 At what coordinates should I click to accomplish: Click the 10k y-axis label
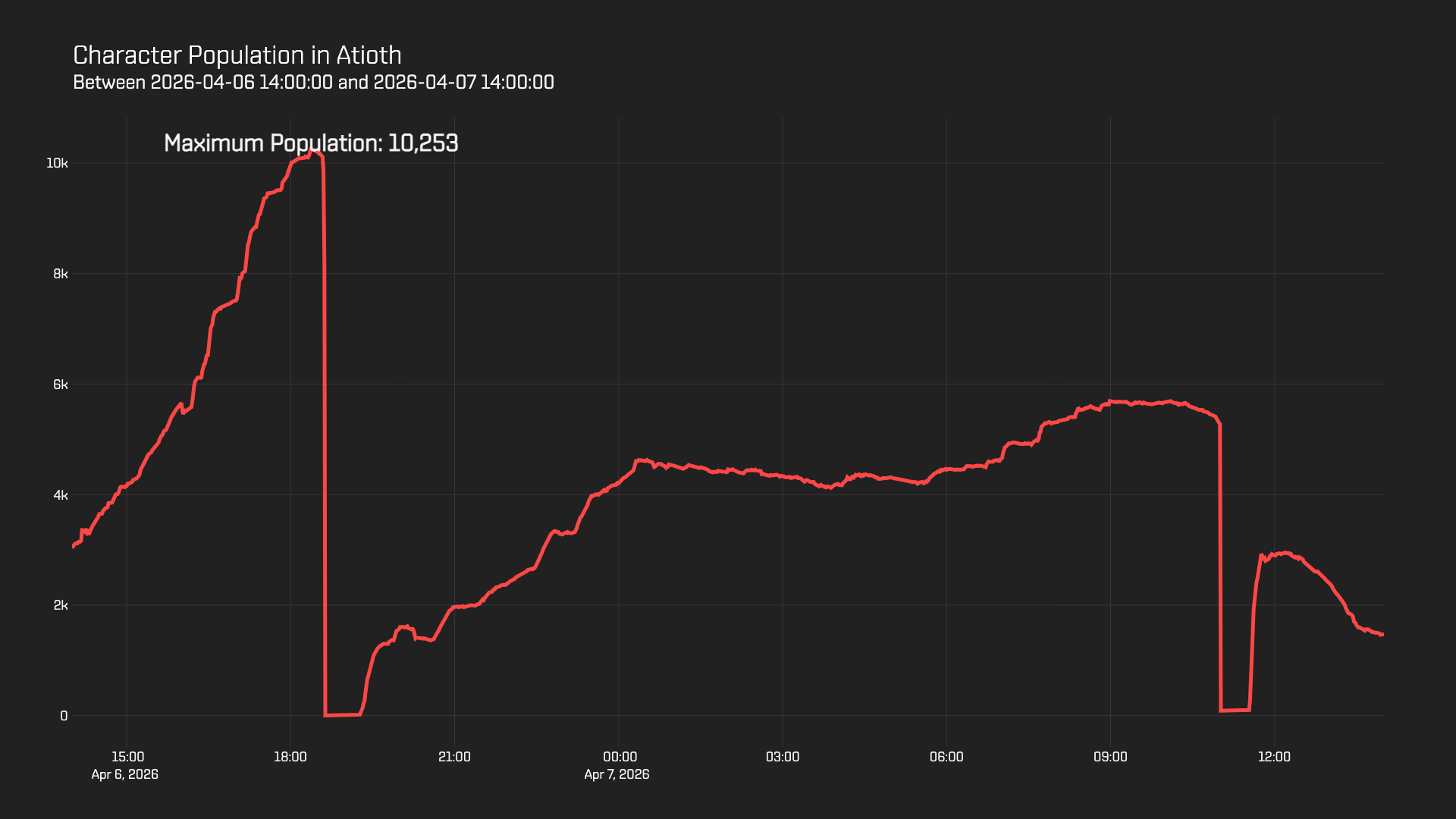tap(57, 163)
